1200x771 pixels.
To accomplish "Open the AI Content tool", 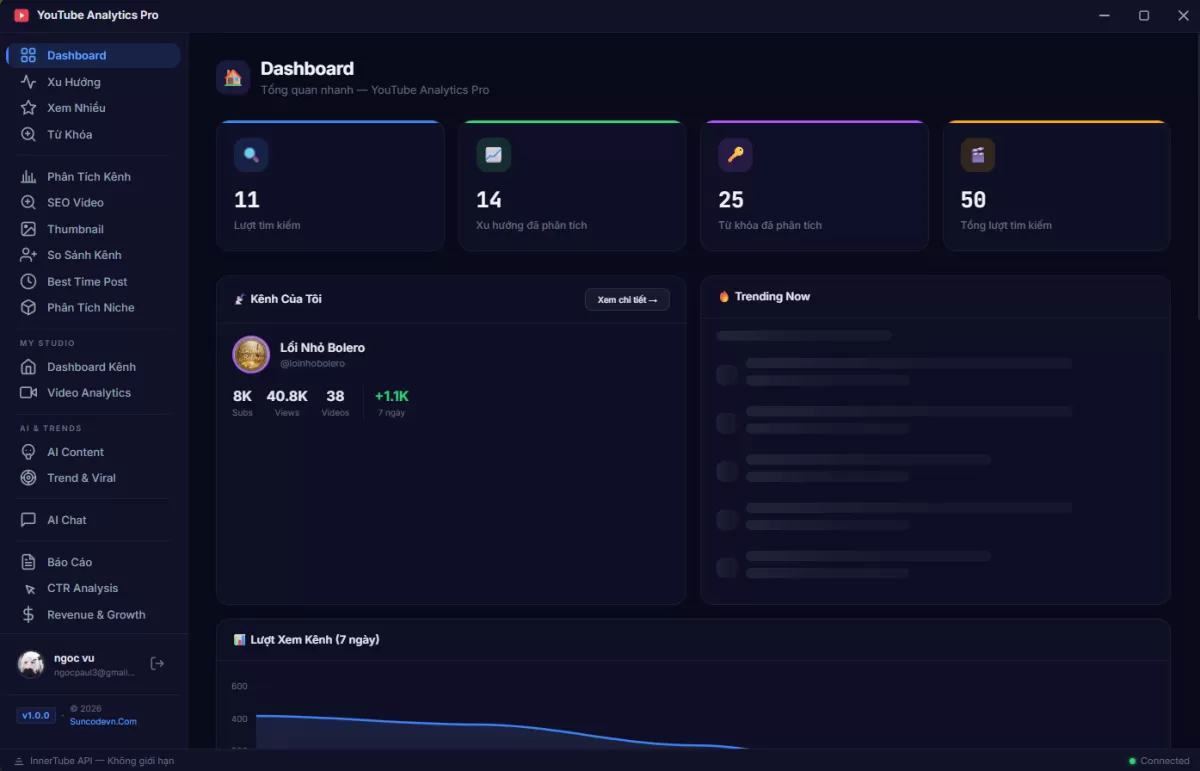I will (x=77, y=451).
